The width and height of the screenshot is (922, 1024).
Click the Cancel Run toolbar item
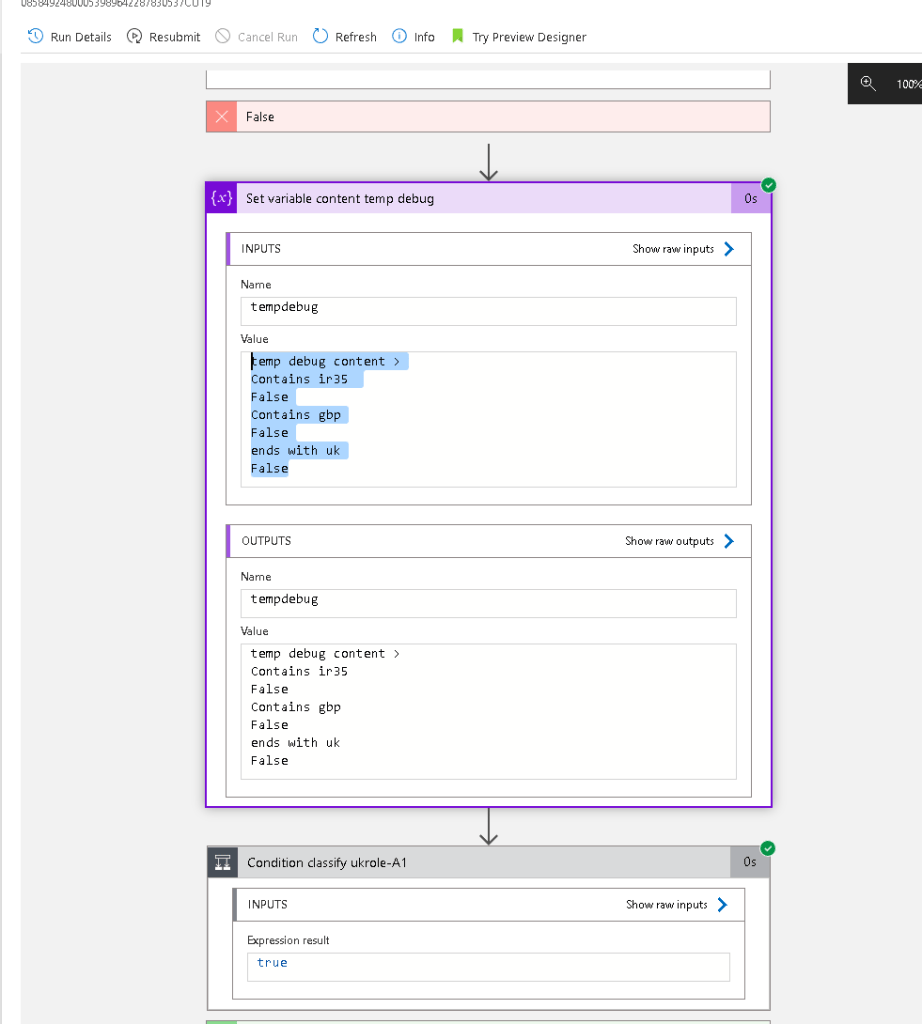coord(268,37)
